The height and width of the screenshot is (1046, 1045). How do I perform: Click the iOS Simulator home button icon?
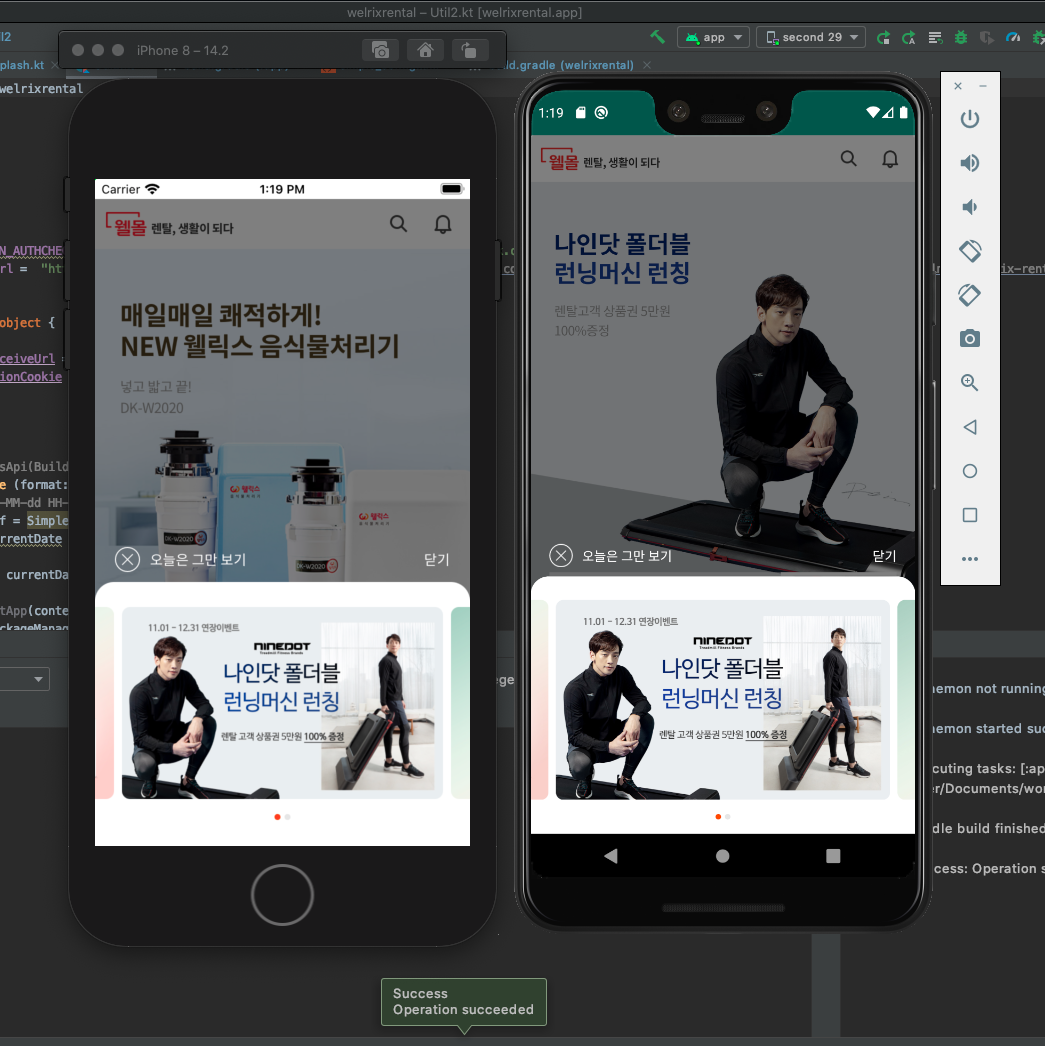(x=425, y=50)
